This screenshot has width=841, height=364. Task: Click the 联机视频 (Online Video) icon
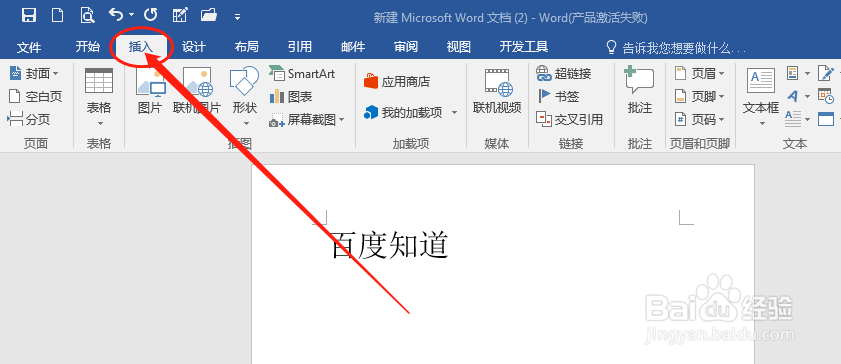coord(497,91)
